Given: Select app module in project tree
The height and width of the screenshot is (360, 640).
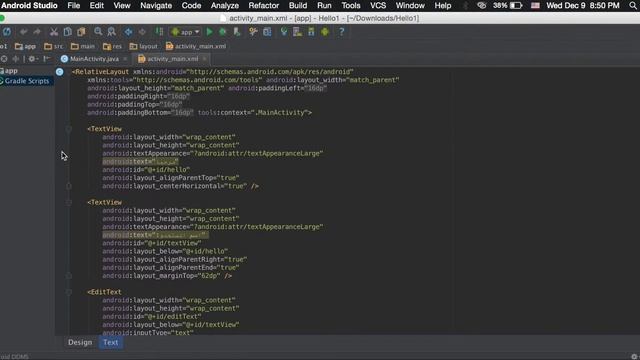Looking at the screenshot, I should coord(9,71).
